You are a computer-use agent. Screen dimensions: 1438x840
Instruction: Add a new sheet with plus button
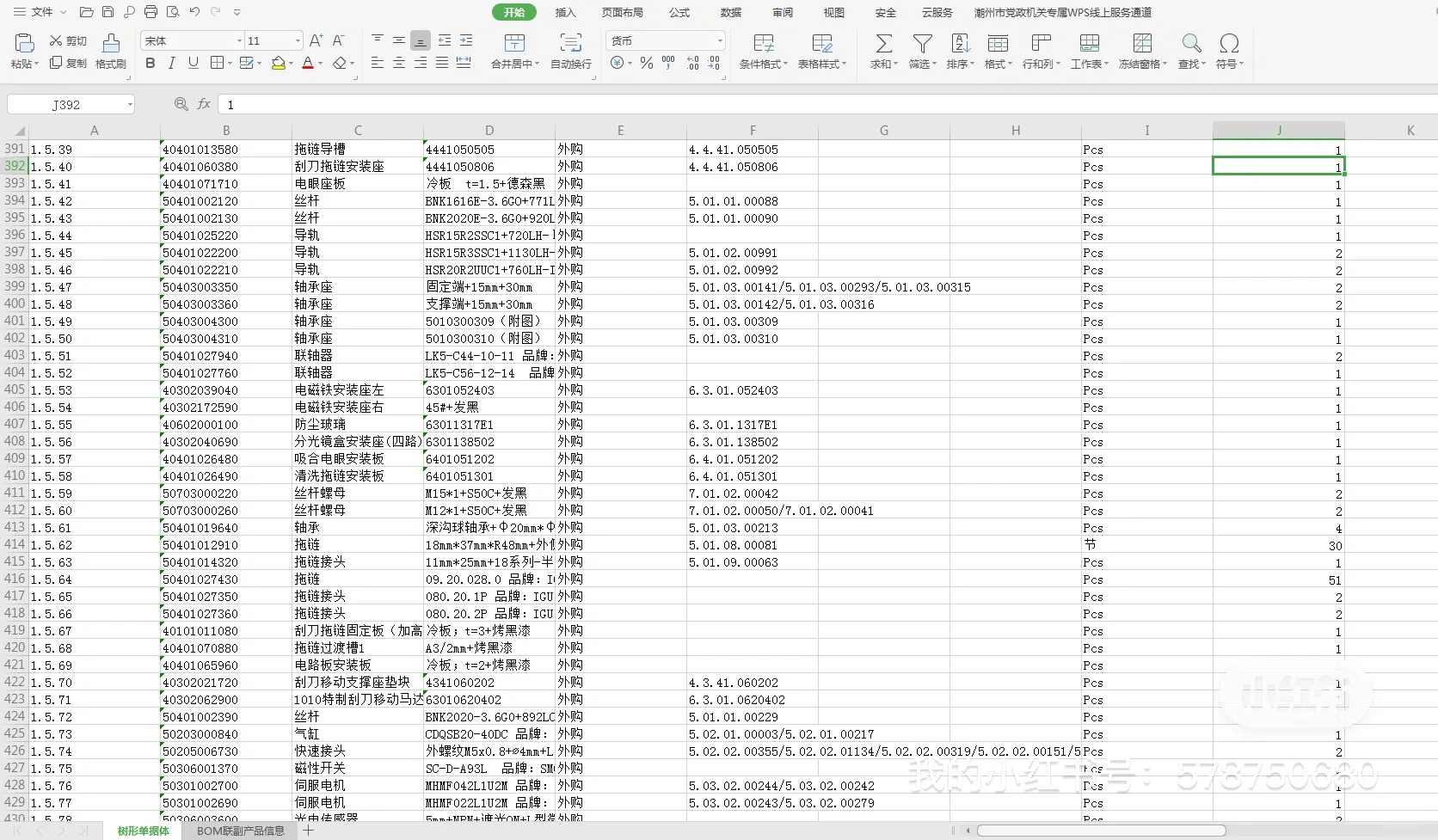[x=309, y=831]
